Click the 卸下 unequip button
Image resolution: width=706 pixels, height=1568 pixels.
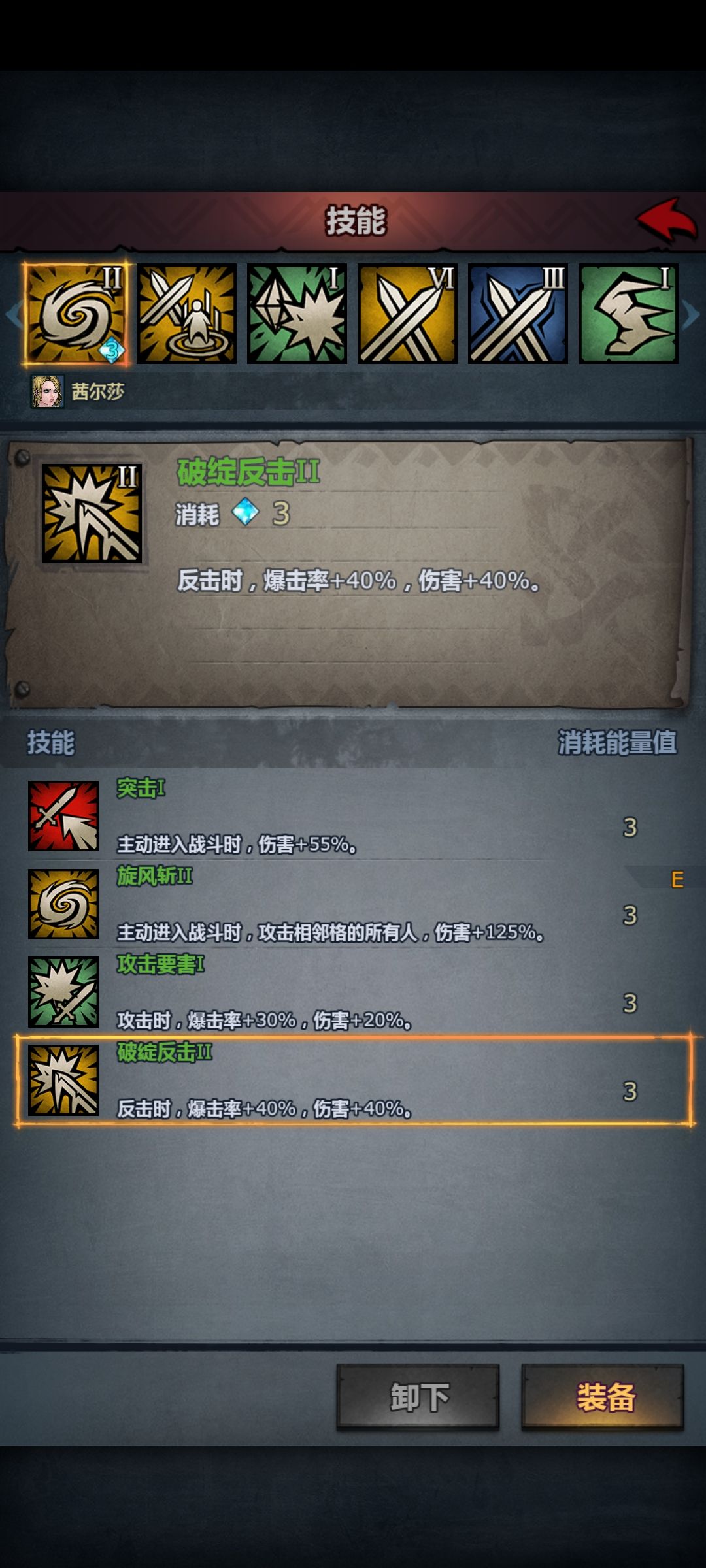pos(418,1397)
